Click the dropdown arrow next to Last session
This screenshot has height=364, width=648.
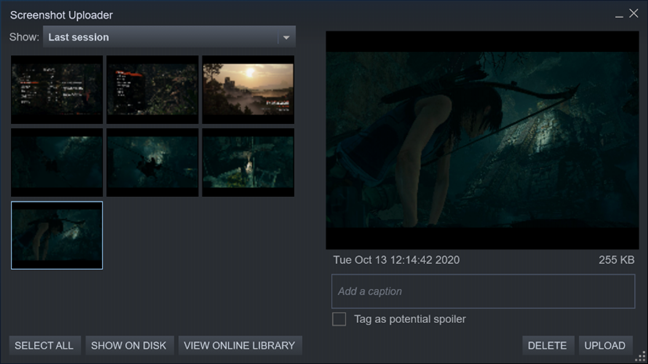[x=286, y=38]
